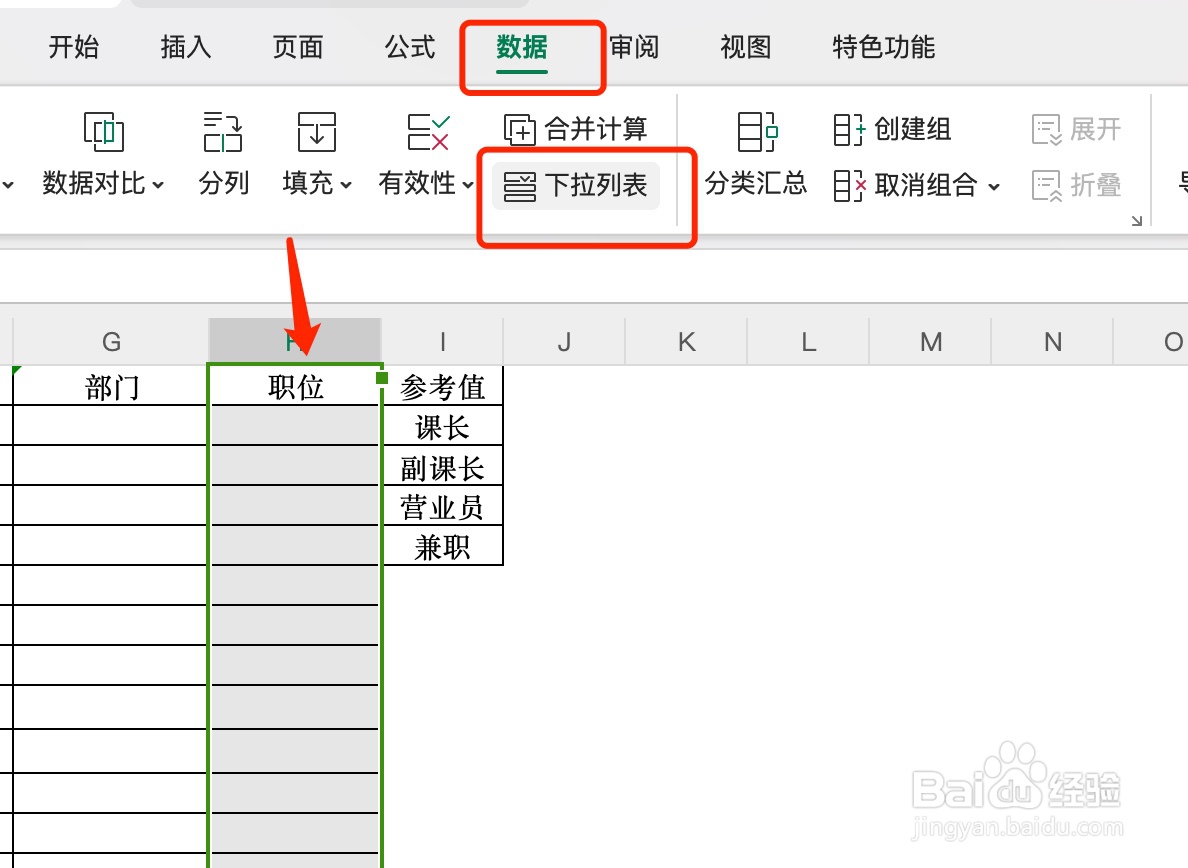Select the 副课长 cell
The width and height of the screenshot is (1188, 868).
pos(442,467)
